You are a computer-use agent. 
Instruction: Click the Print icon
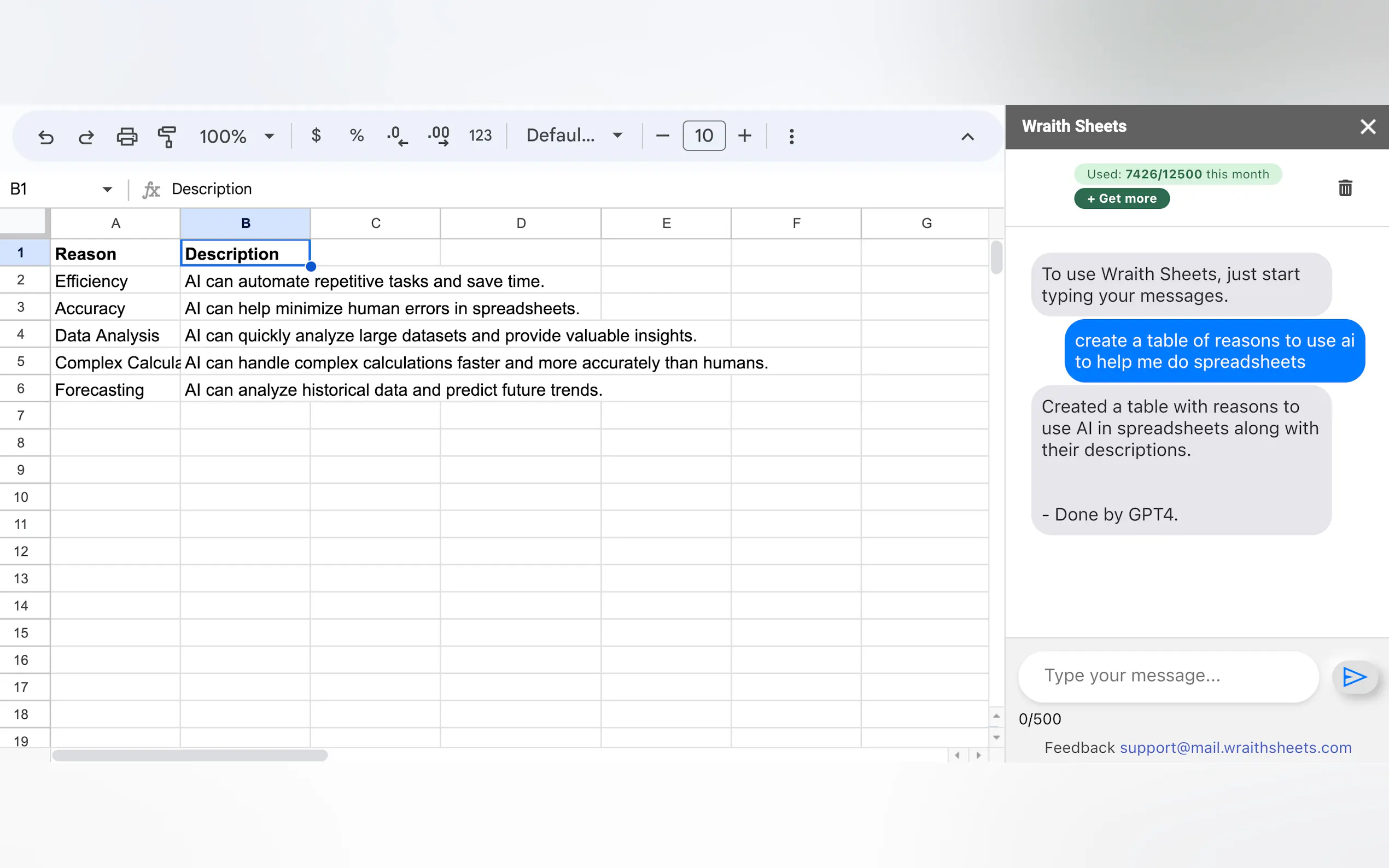coord(127,137)
